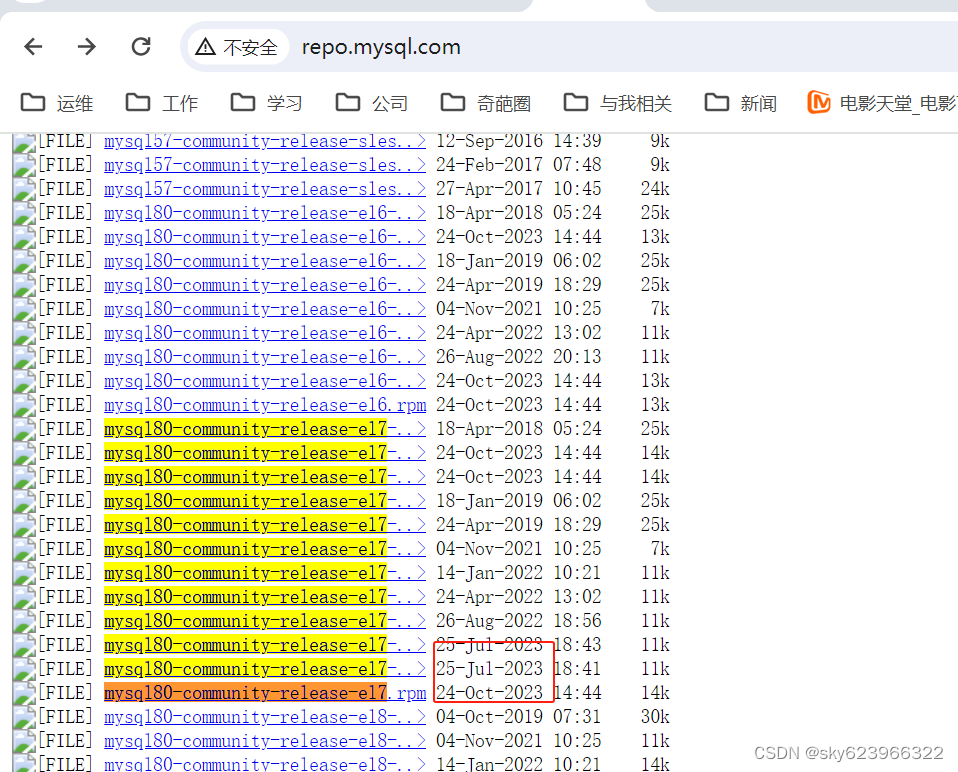Click [FILE] label in the 24-Feb-2017 row

click(x=65, y=165)
